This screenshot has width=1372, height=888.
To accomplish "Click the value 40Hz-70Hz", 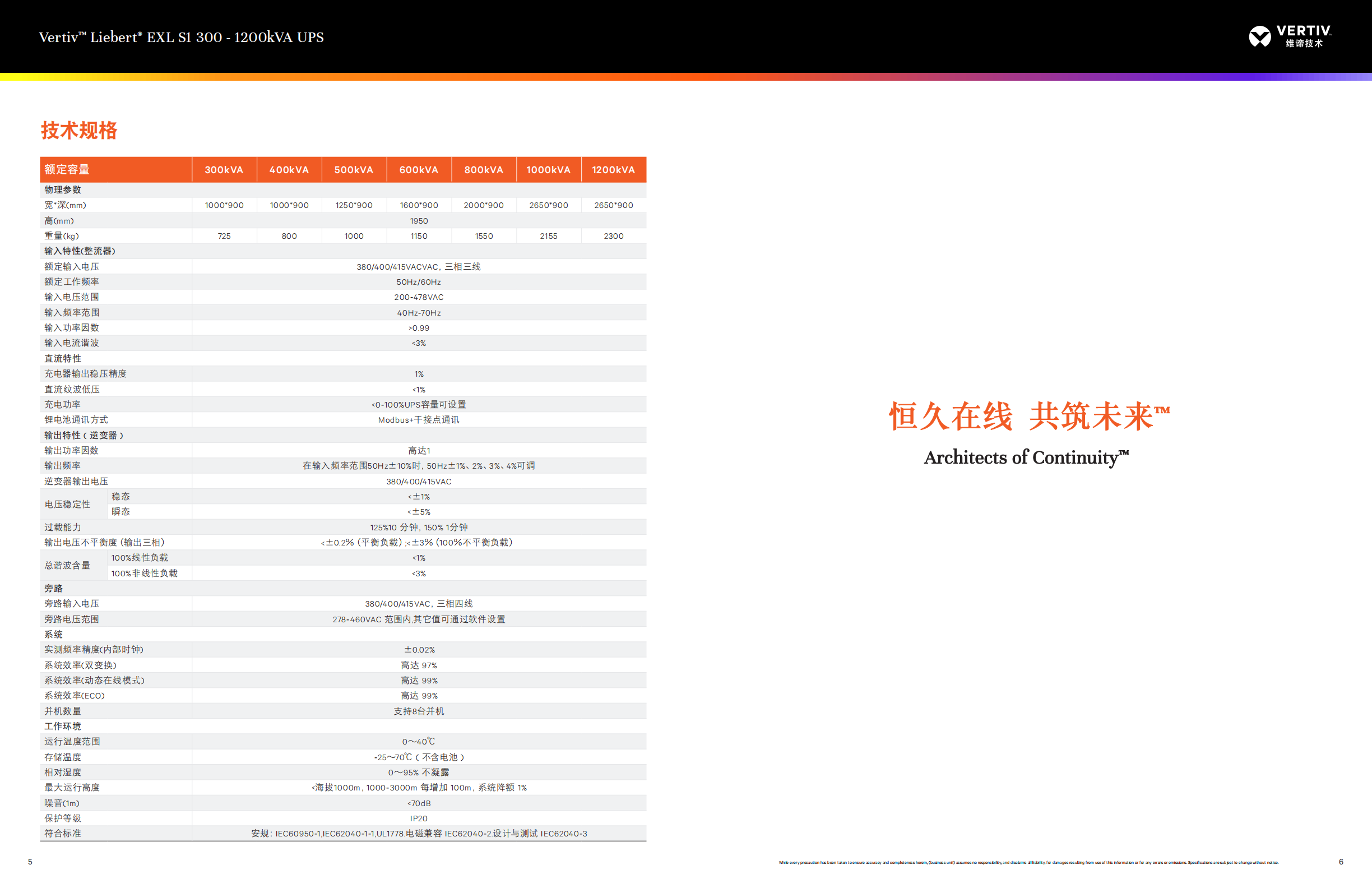I will tap(419, 312).
